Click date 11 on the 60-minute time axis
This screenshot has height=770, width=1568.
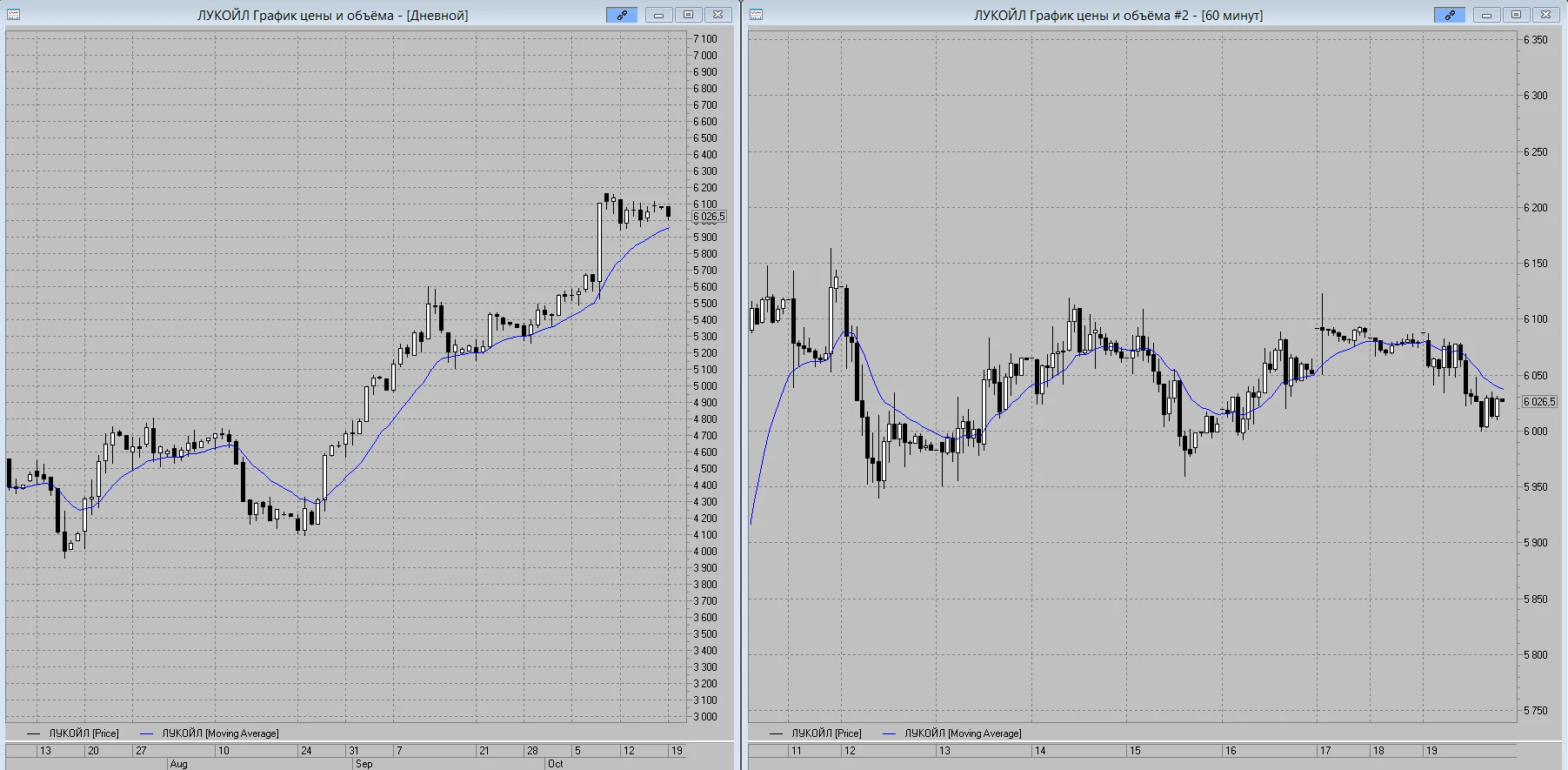[797, 750]
